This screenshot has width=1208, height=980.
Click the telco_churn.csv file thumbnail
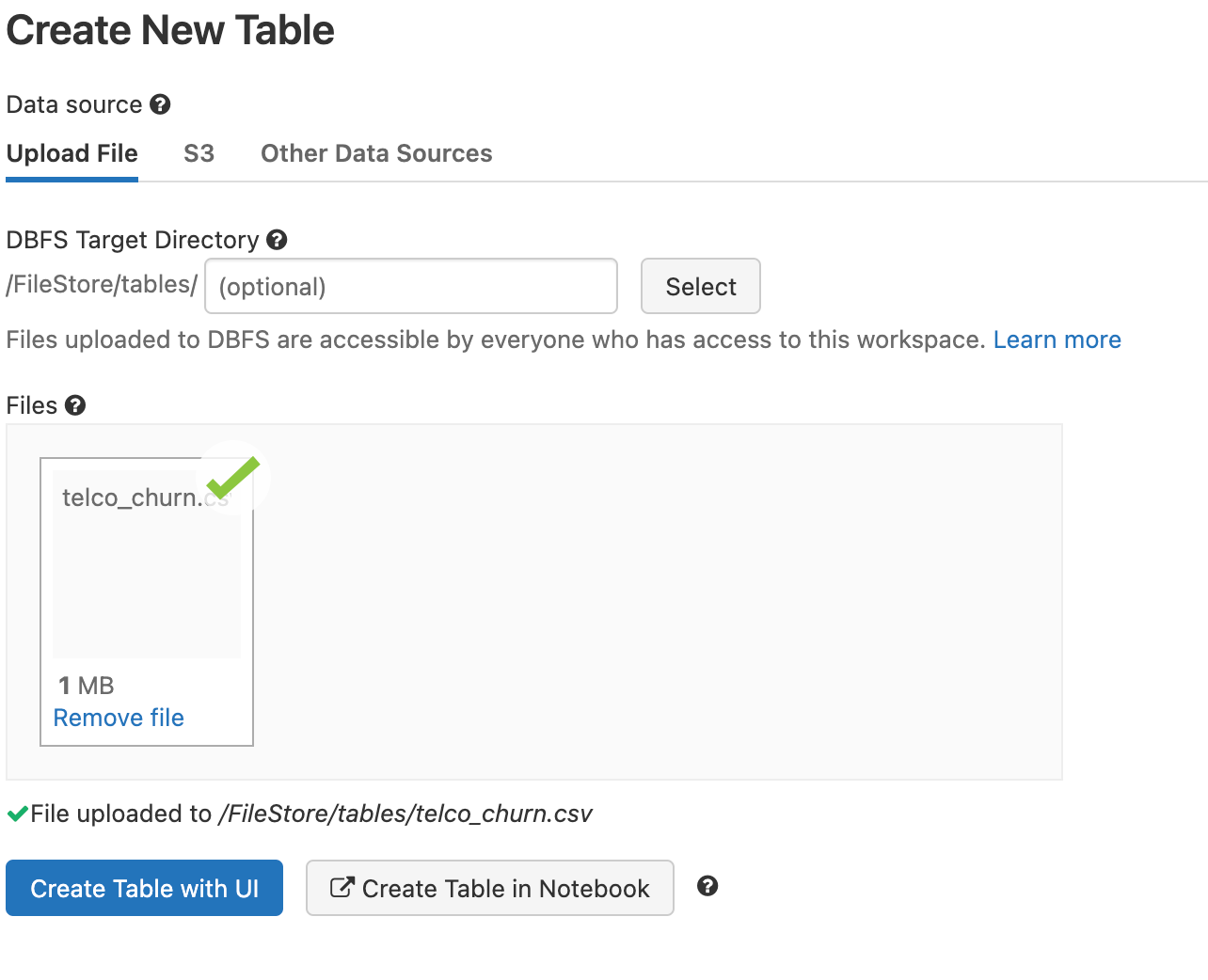pos(146,564)
